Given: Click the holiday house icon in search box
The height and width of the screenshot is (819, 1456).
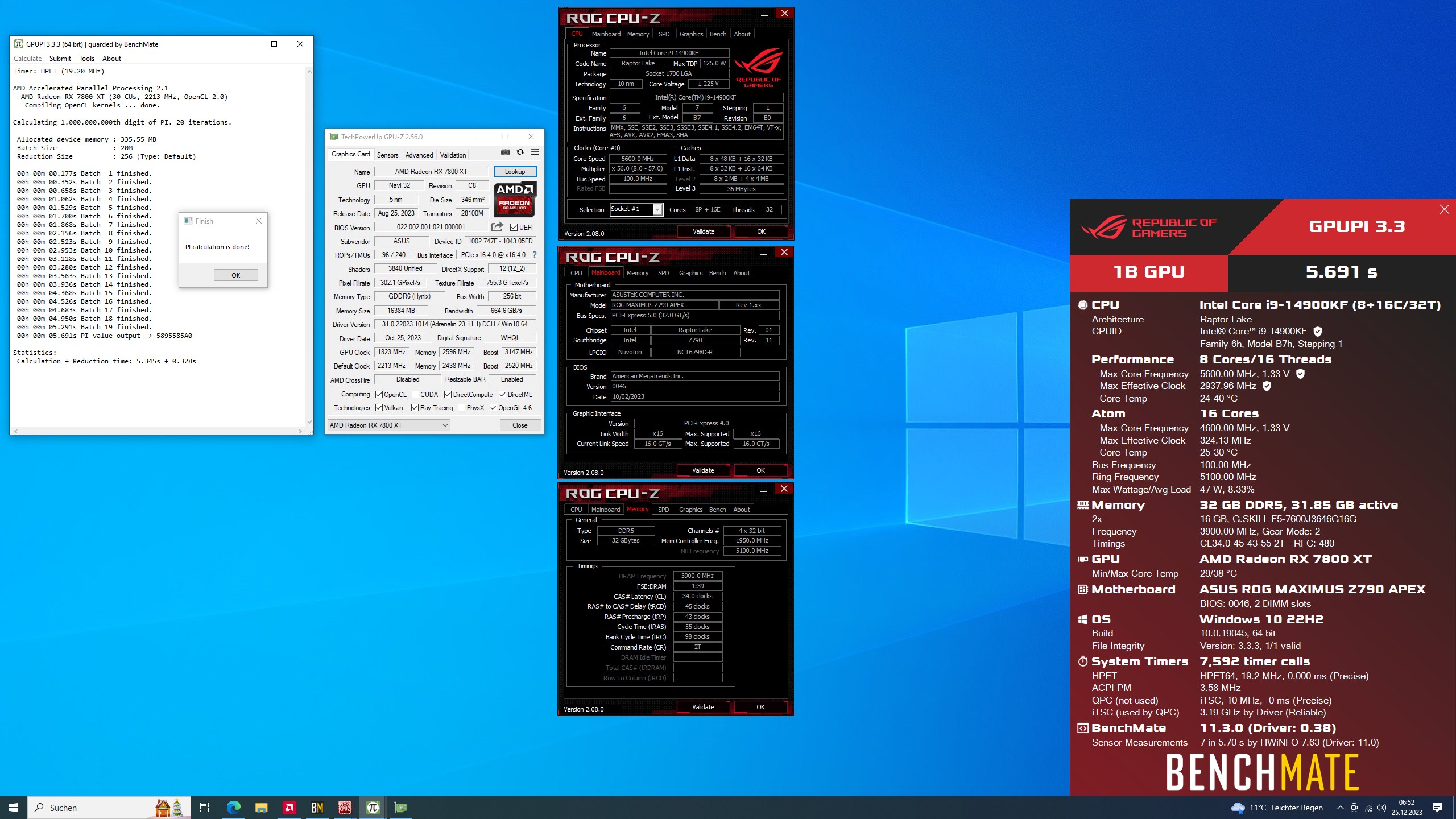Looking at the screenshot, I should (163, 808).
